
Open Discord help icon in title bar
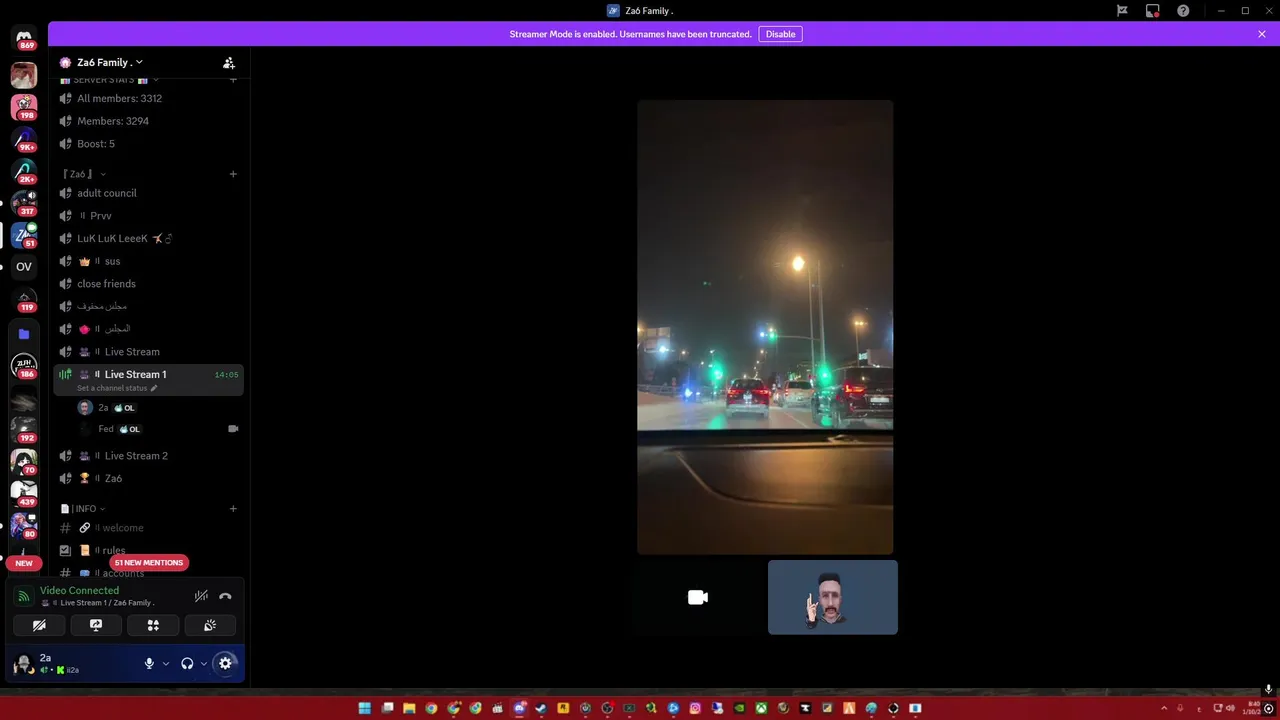point(1183,10)
